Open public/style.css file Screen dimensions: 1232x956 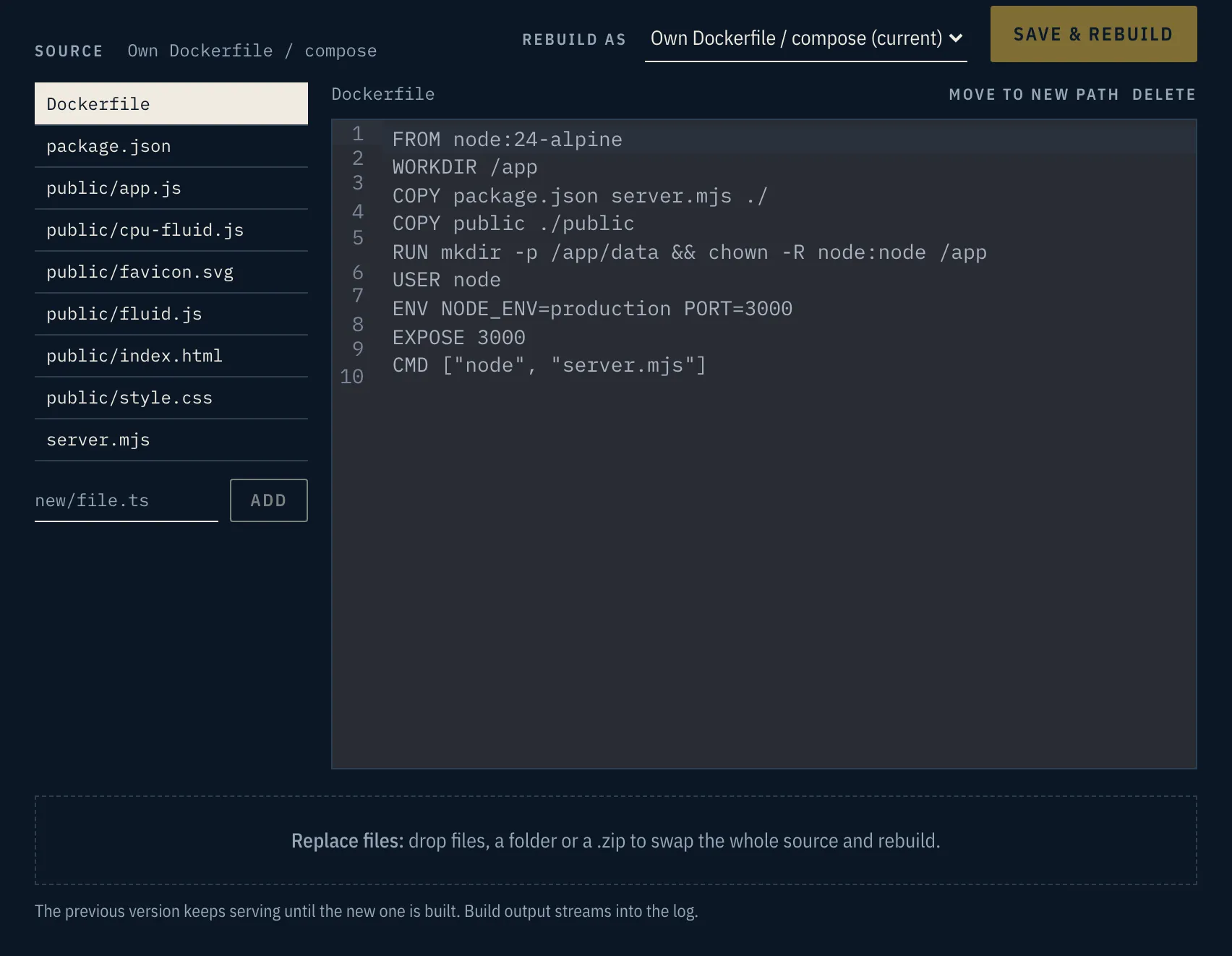pyautogui.click(x=171, y=398)
